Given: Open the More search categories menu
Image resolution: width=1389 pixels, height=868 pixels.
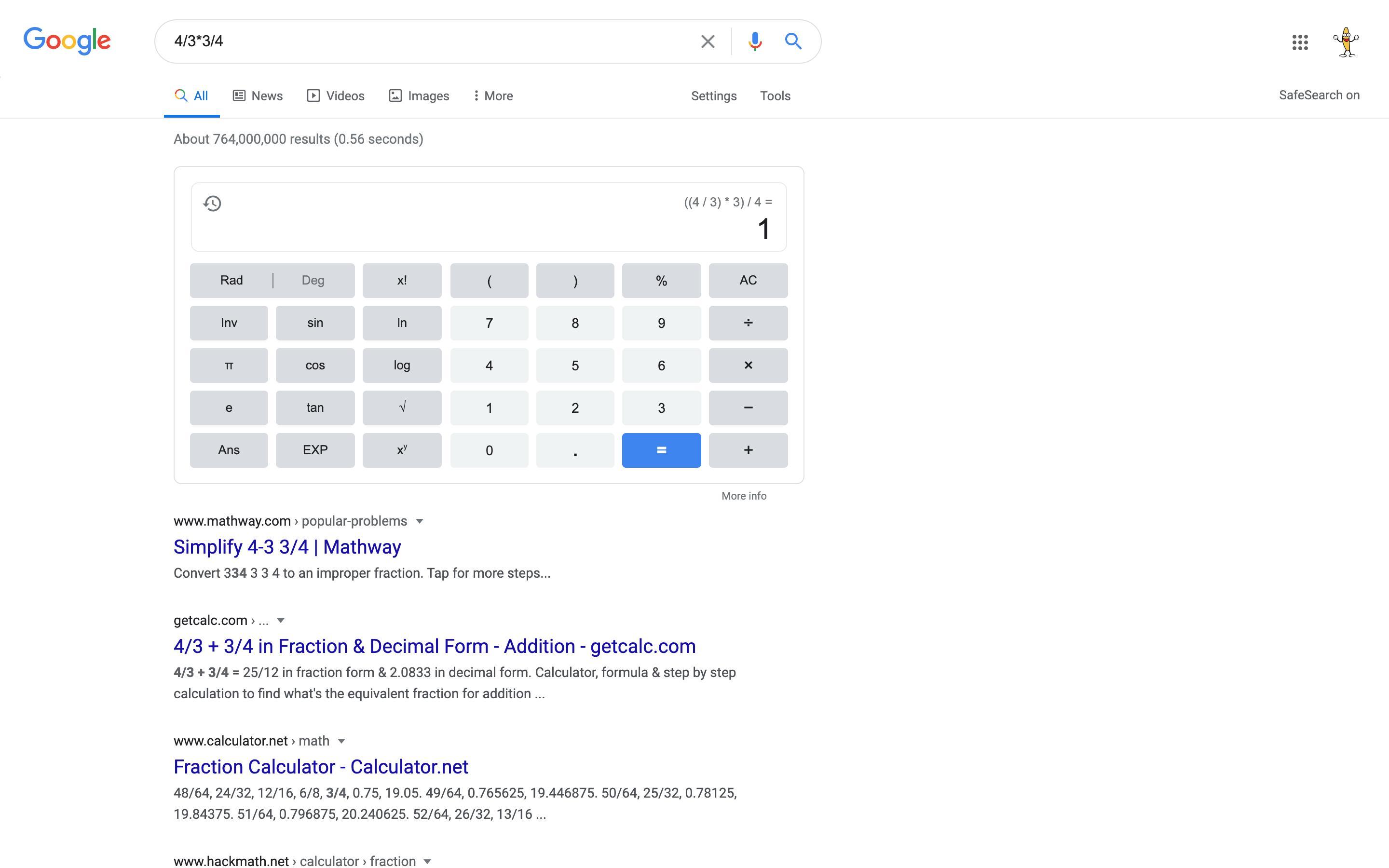Looking at the screenshot, I should click(x=492, y=96).
